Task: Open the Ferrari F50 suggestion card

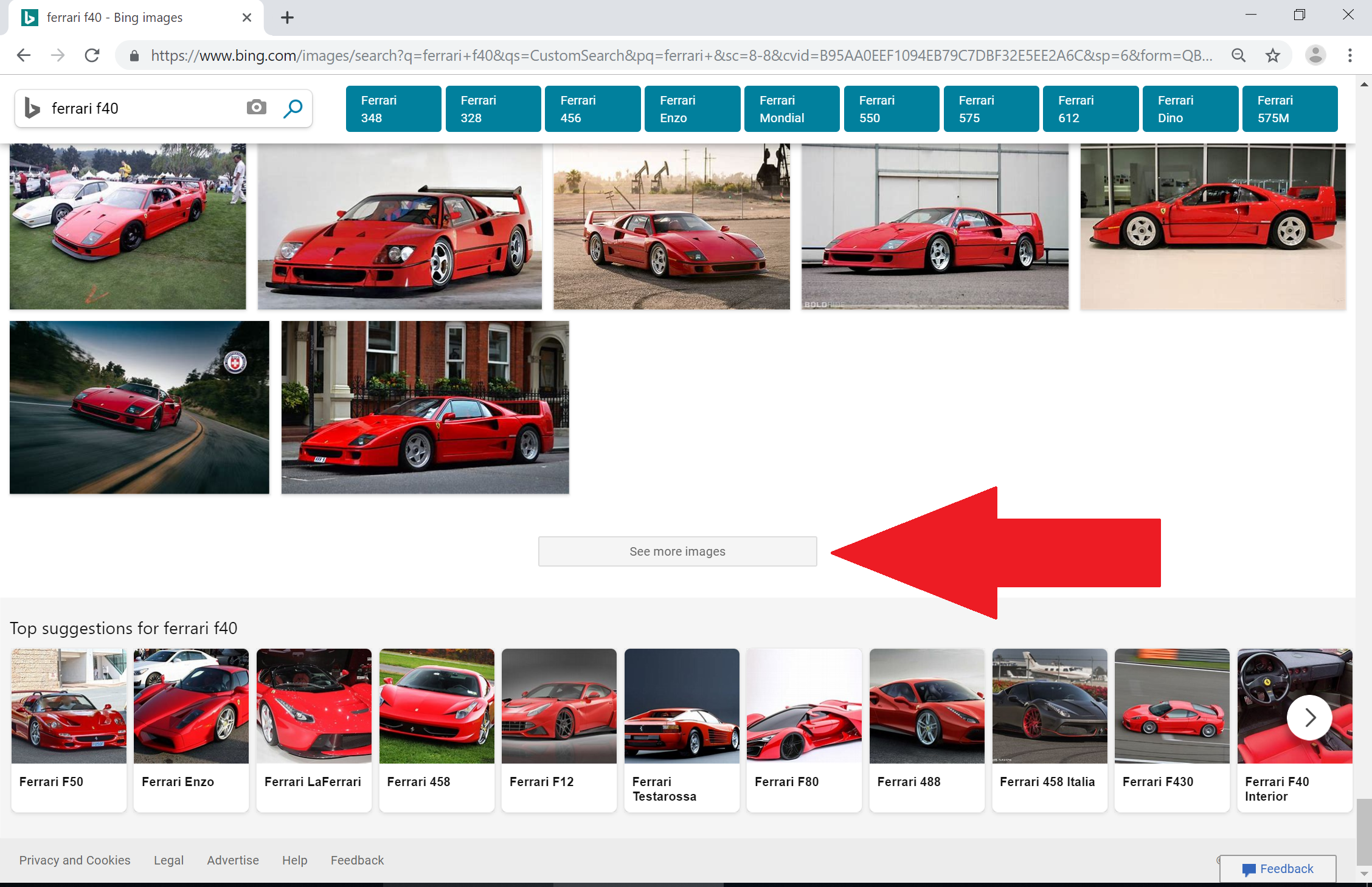Action: coord(69,730)
